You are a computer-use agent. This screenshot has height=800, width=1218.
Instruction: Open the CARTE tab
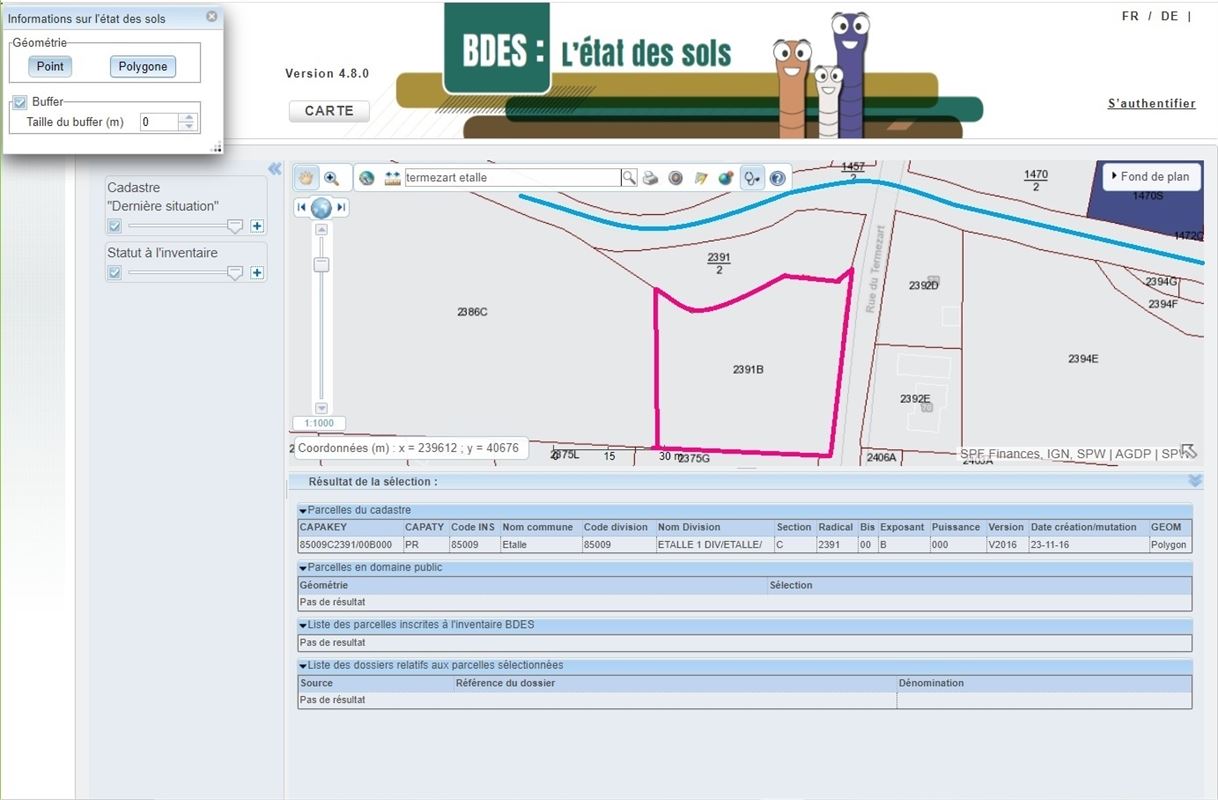[x=329, y=111]
